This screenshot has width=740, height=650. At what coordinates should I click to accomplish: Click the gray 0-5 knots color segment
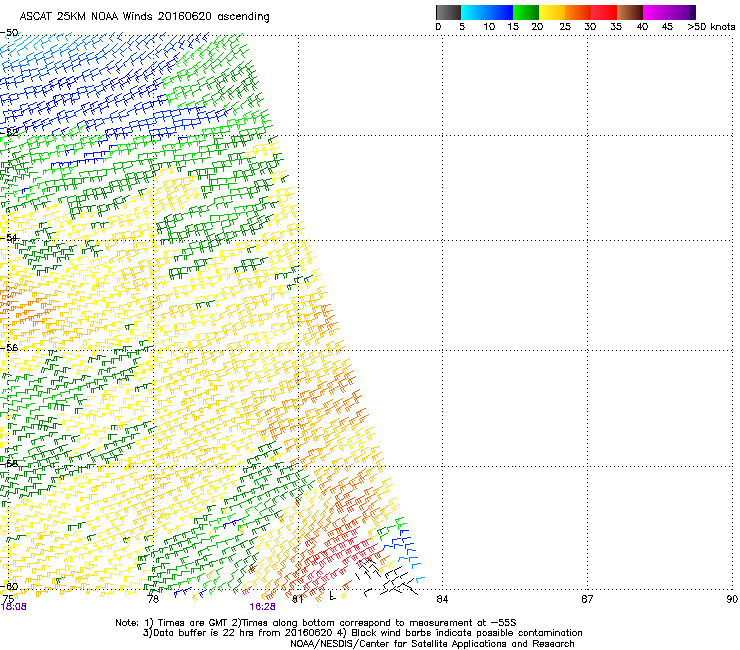[448, 12]
